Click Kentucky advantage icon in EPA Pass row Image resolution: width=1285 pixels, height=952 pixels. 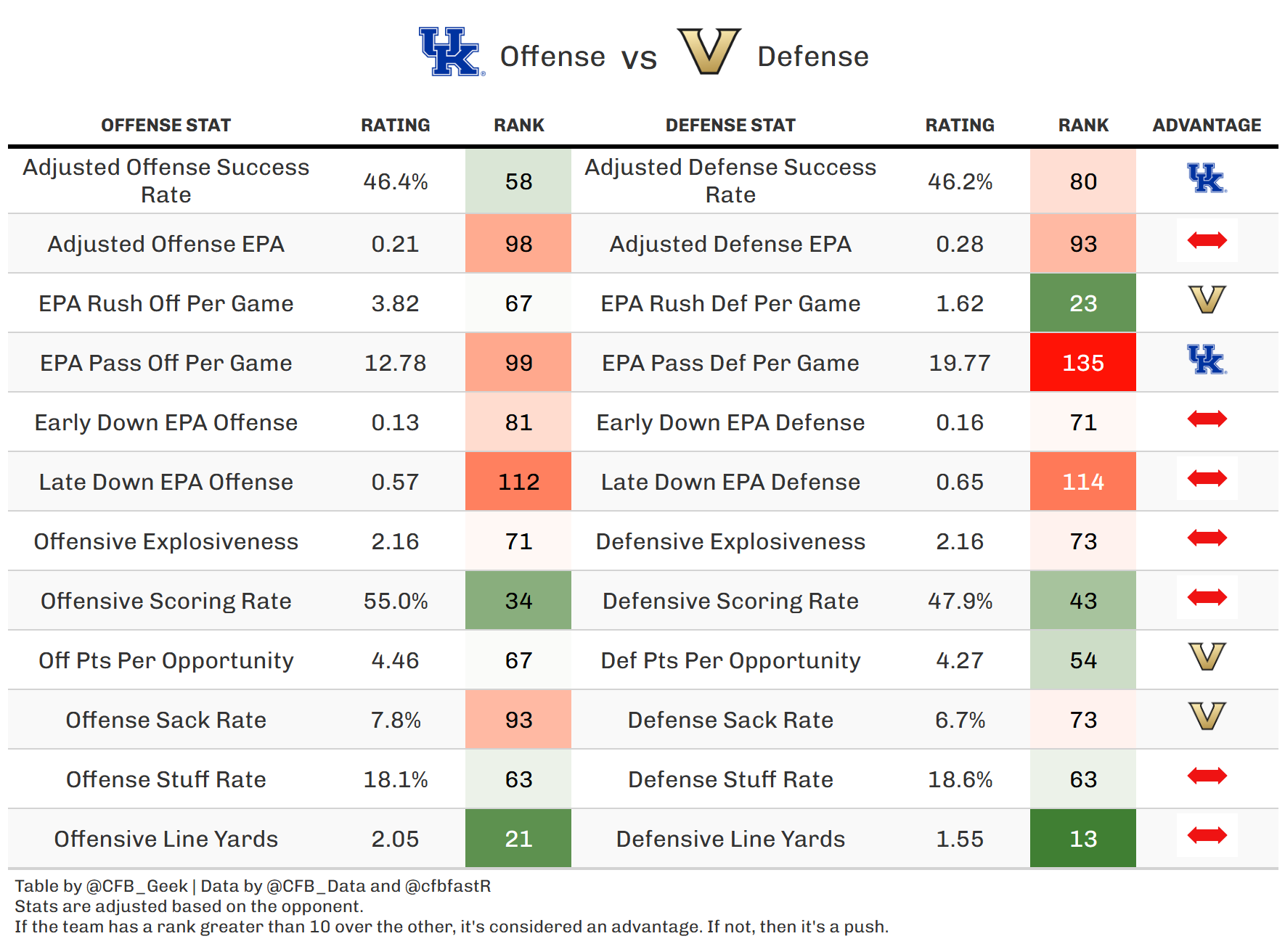[x=1207, y=360]
